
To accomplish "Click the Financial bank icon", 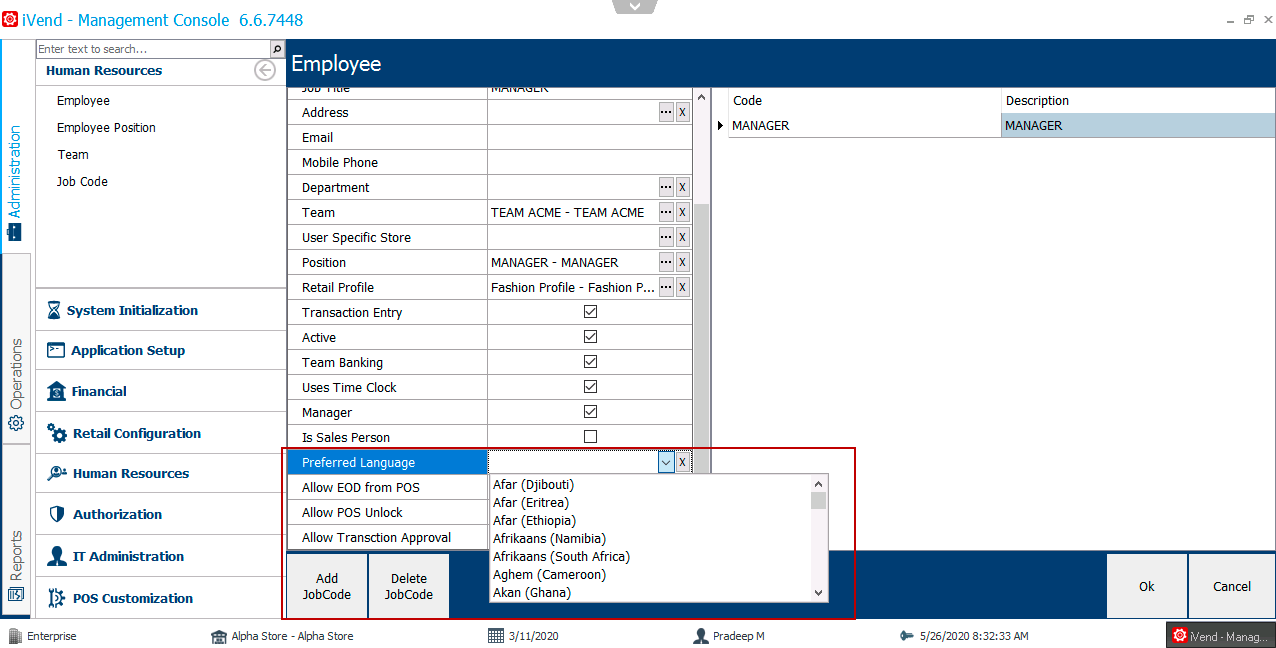I will pyautogui.click(x=56, y=392).
